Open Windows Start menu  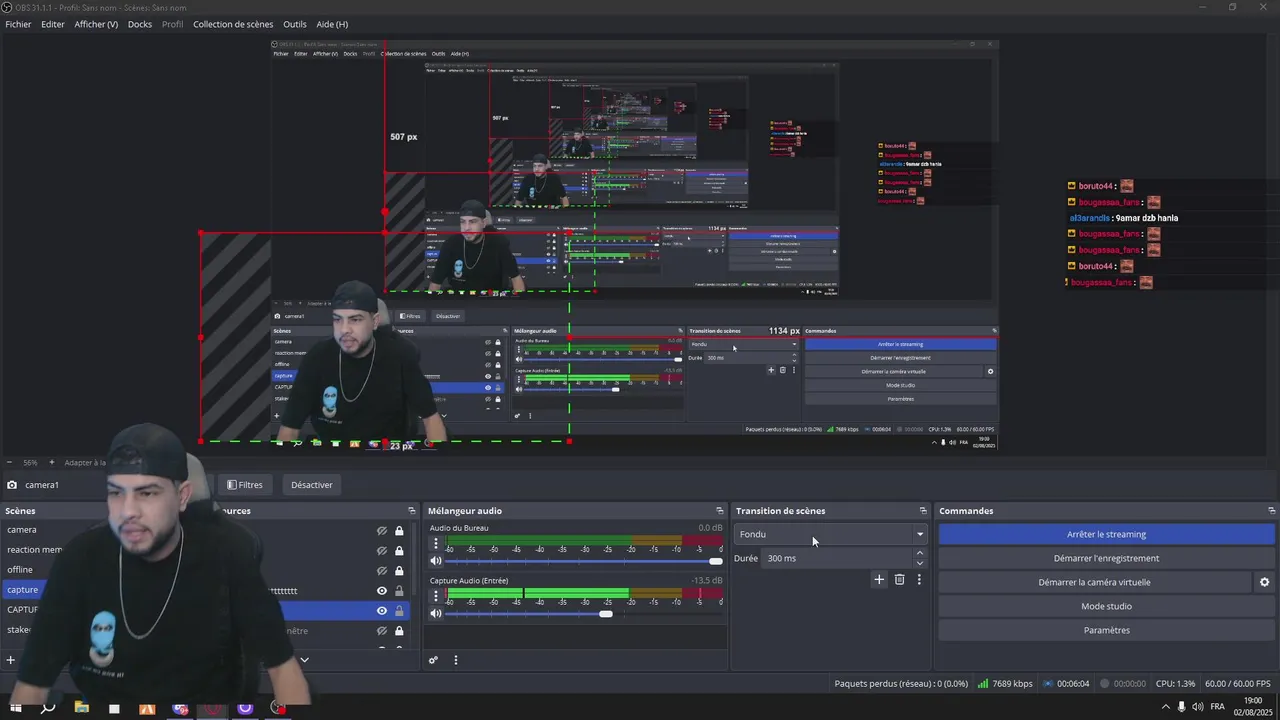click(15, 708)
